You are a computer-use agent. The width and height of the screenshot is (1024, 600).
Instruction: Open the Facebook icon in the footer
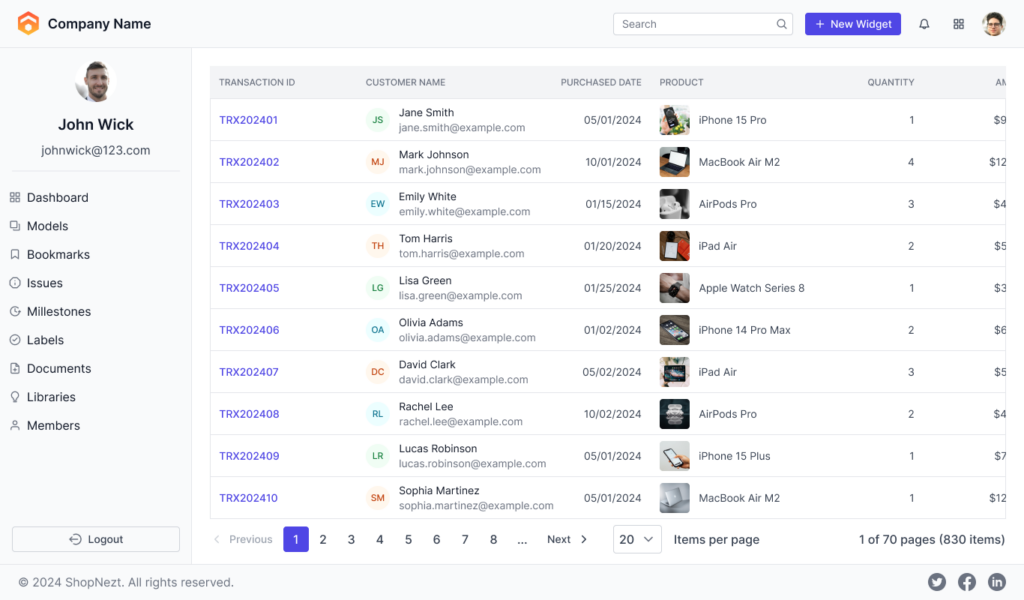(x=966, y=581)
